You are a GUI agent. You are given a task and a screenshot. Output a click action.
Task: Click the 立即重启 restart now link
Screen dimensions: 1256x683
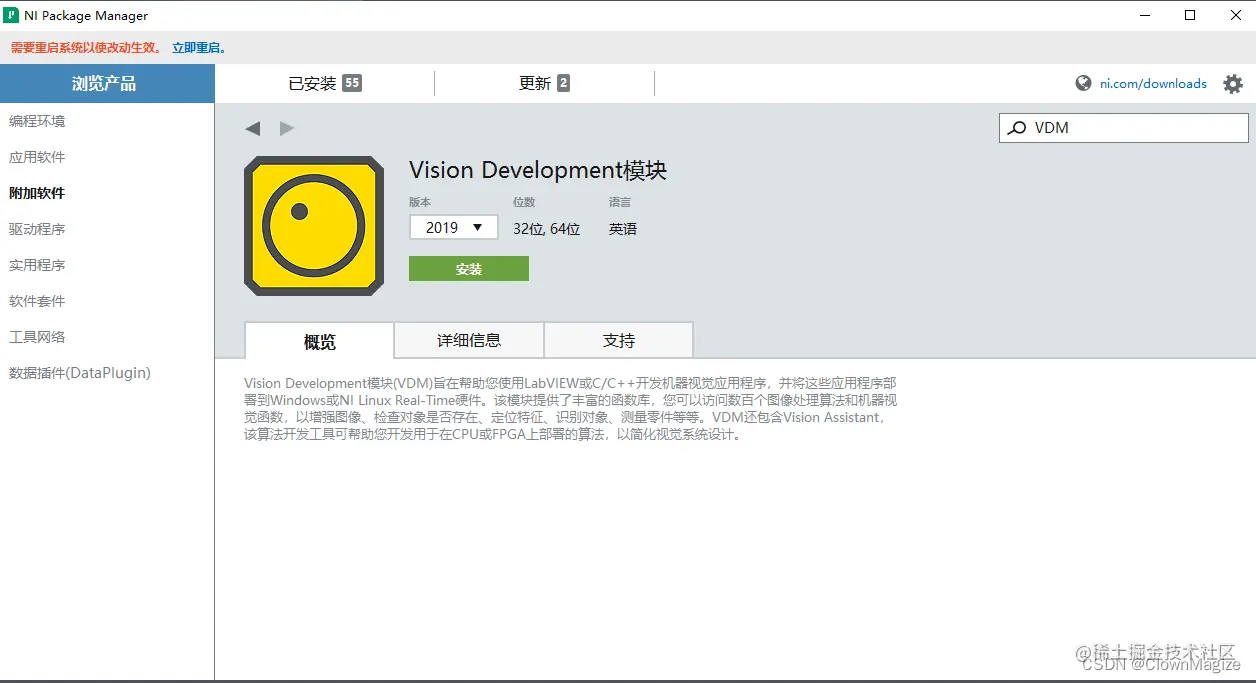click(x=199, y=47)
